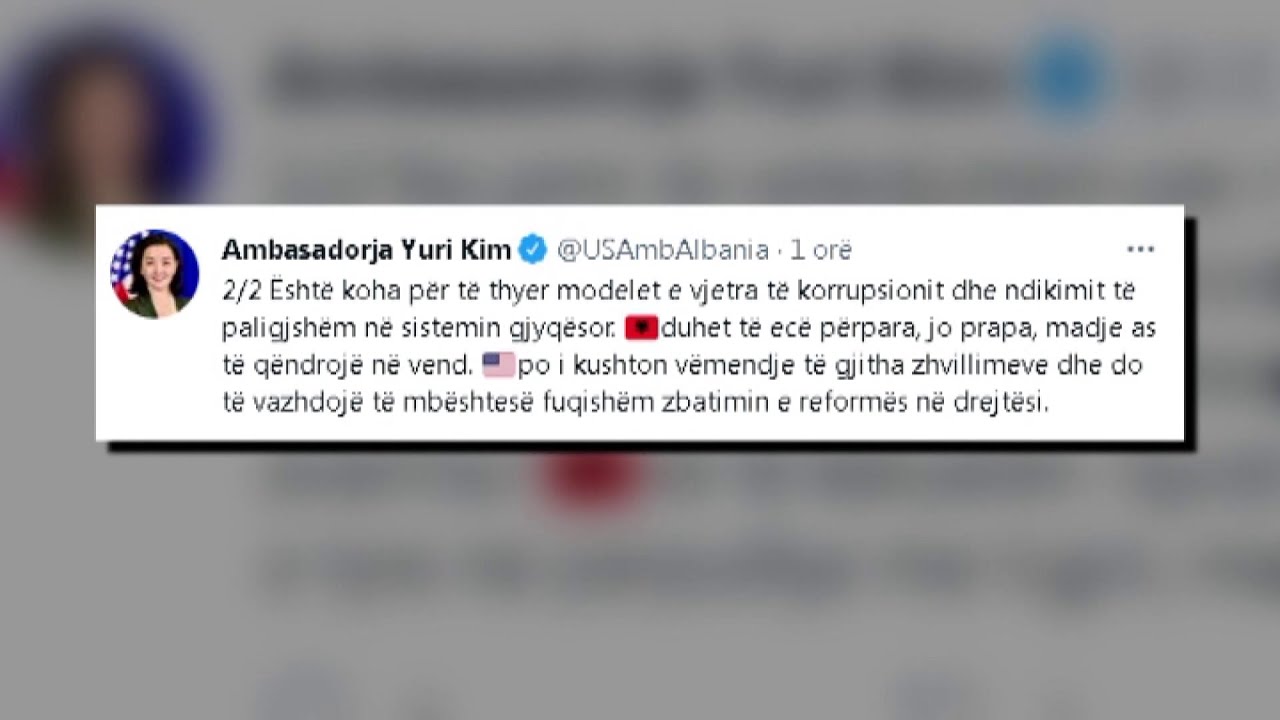Click the blue verified badge beside Yuri Kim

click(x=532, y=249)
